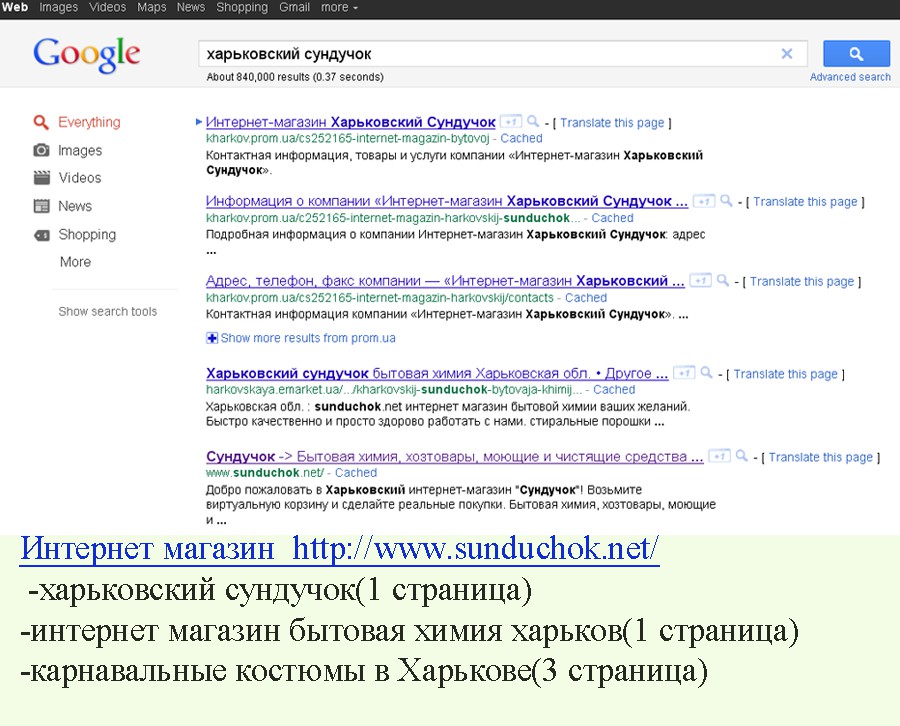
Task: Preview first result with magnifier icon
Action: coord(533,121)
